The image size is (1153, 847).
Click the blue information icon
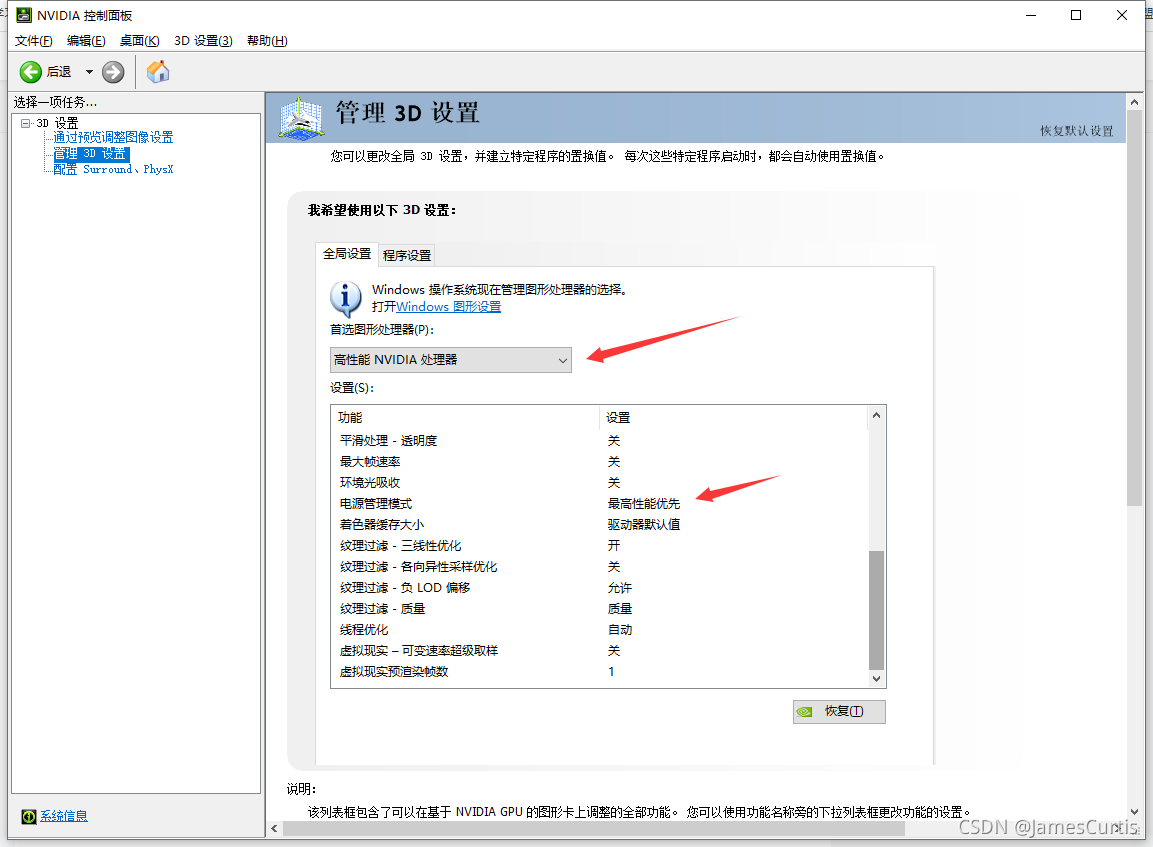point(346,299)
